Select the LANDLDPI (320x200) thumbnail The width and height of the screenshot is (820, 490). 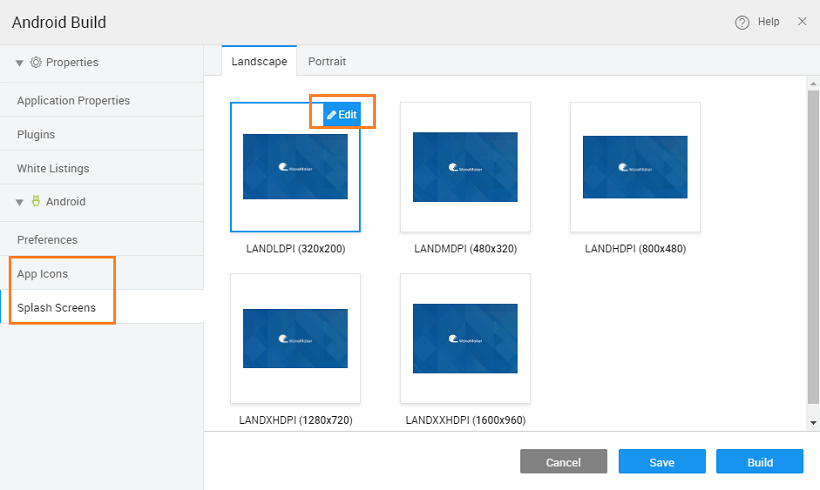295,168
